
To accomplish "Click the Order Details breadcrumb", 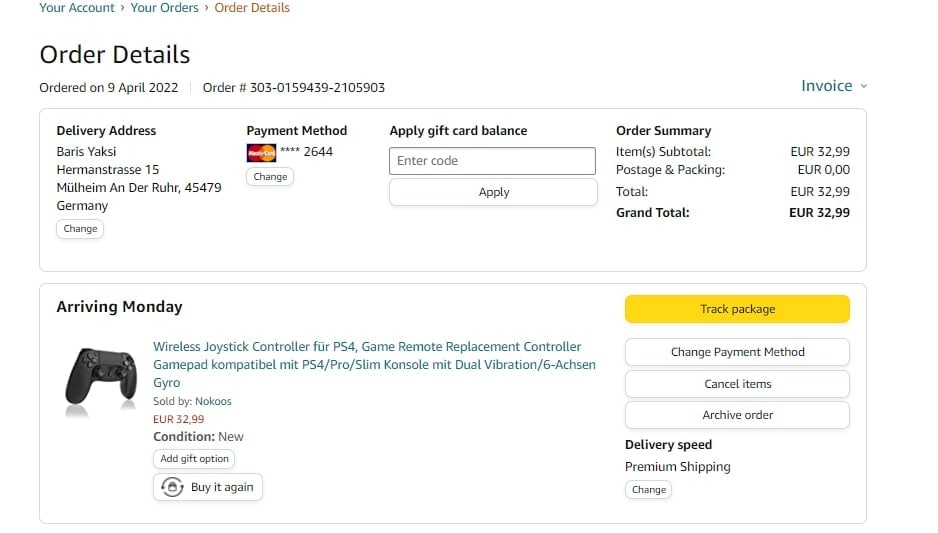I will [x=252, y=8].
